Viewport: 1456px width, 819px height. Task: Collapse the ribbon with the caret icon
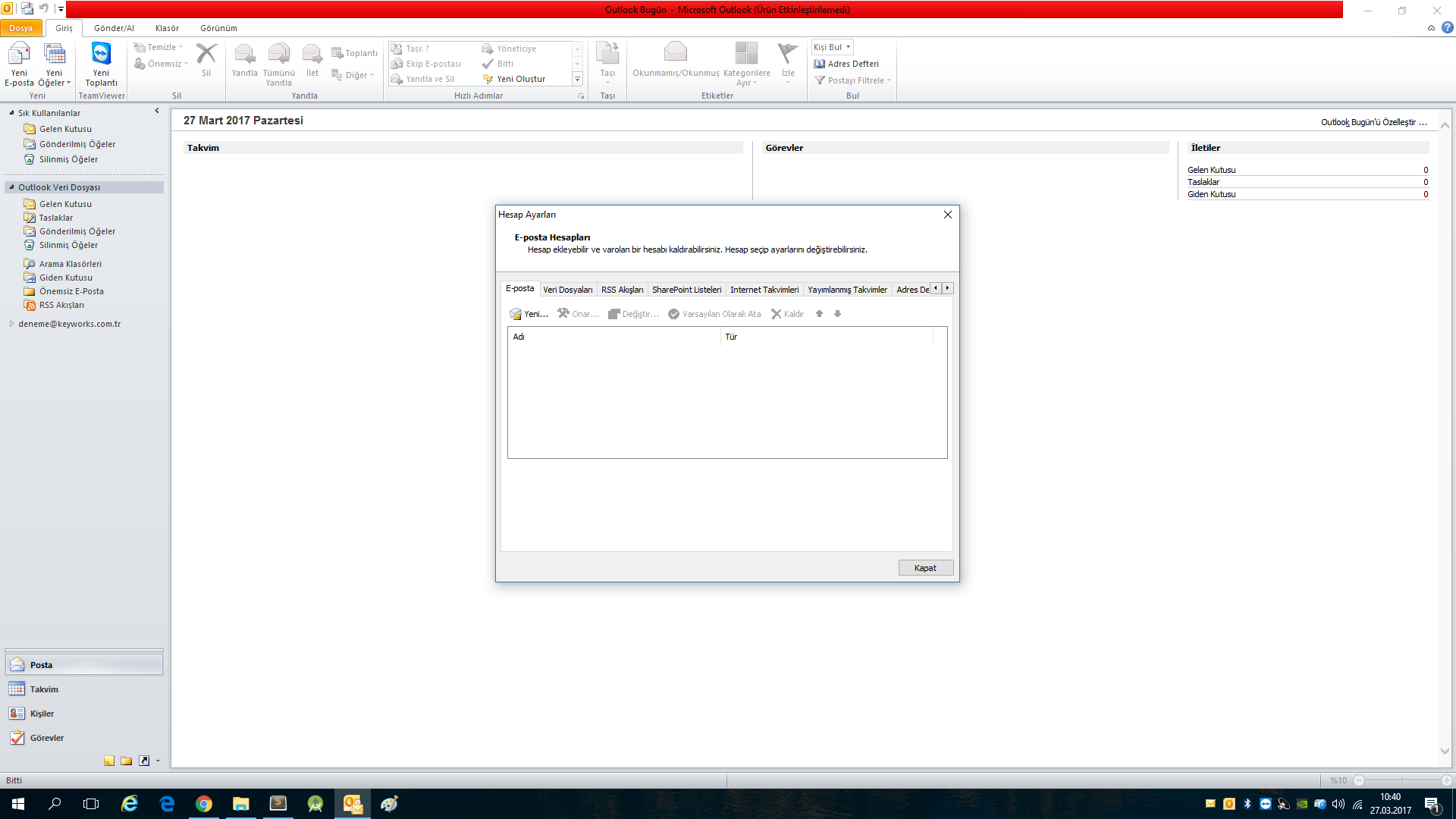pos(1431,28)
